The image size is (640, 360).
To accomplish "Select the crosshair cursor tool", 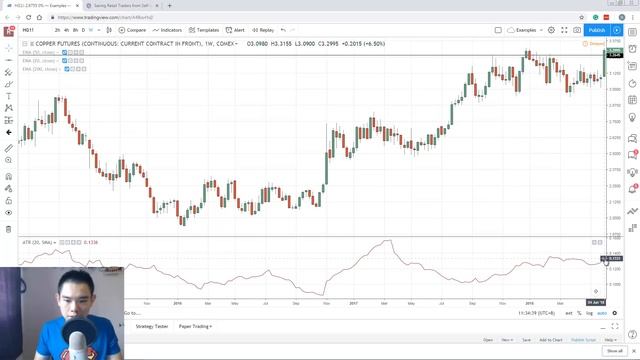I will [x=9, y=48].
